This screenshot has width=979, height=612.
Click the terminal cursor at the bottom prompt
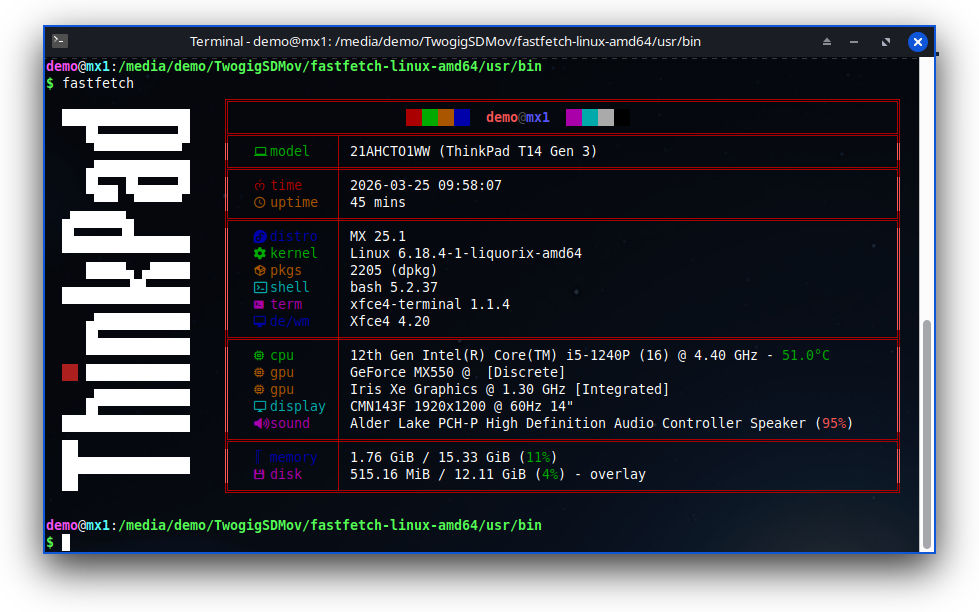tap(66, 542)
